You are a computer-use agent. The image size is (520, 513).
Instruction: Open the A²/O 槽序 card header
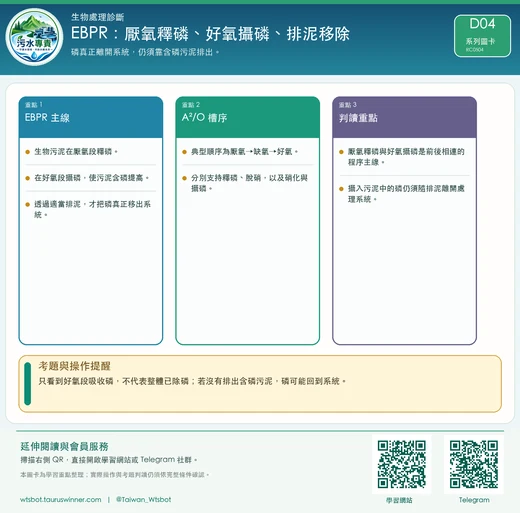(247, 117)
